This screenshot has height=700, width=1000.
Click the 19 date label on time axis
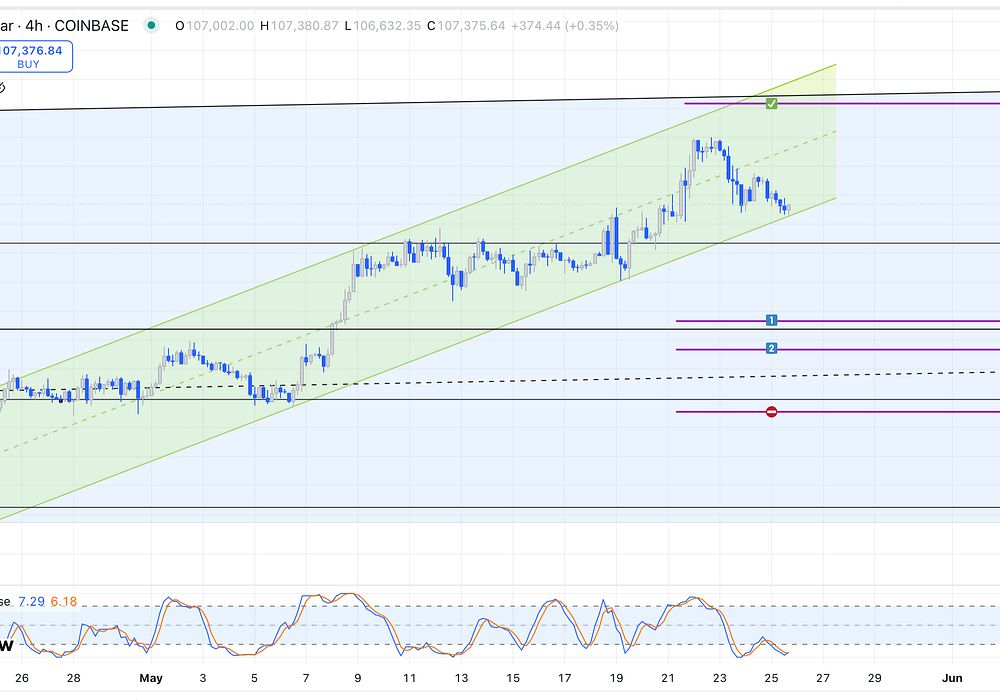coord(616,677)
